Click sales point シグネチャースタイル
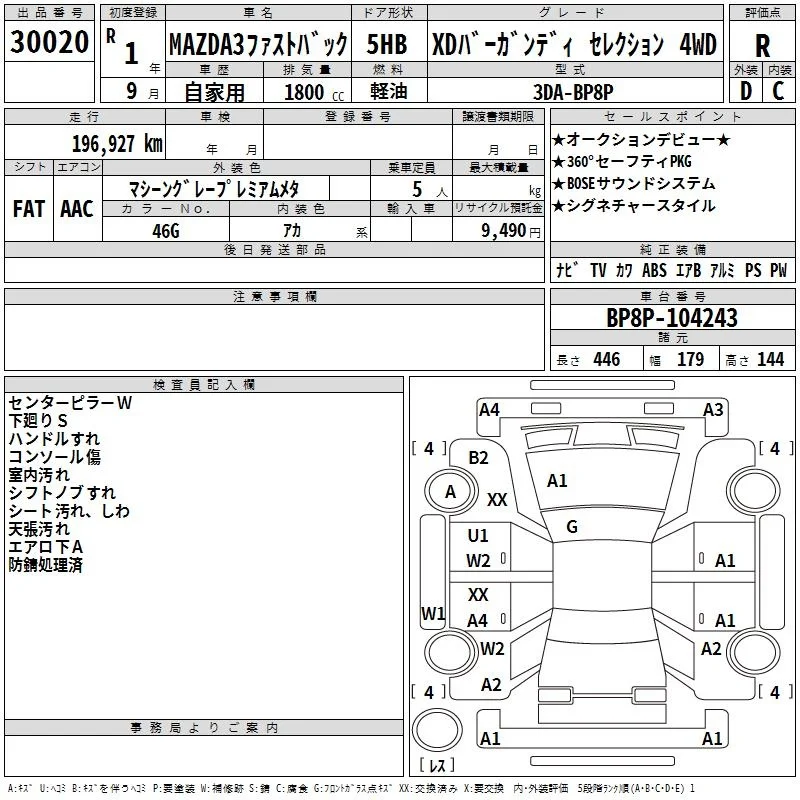Screen dimensions: 800x800 (x=634, y=206)
